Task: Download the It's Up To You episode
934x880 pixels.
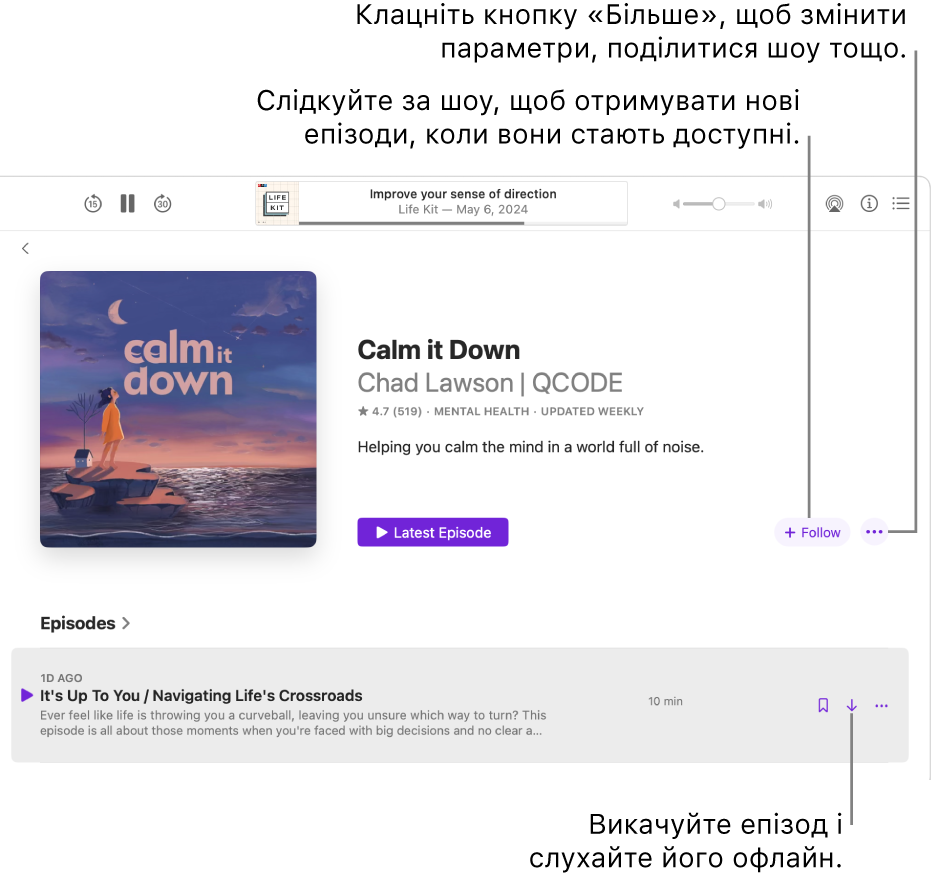Action: click(852, 705)
